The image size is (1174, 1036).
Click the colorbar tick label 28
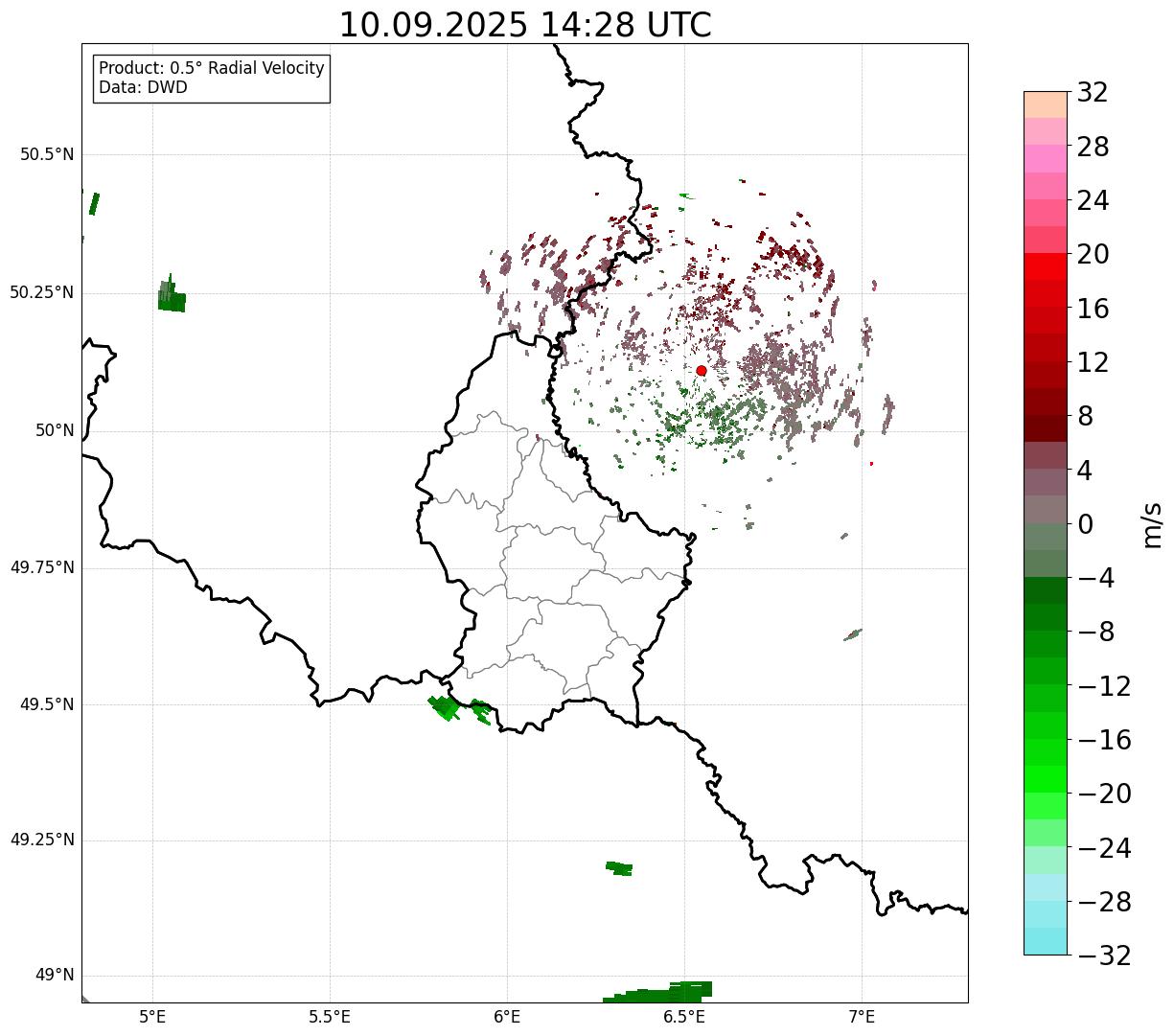click(x=1093, y=147)
